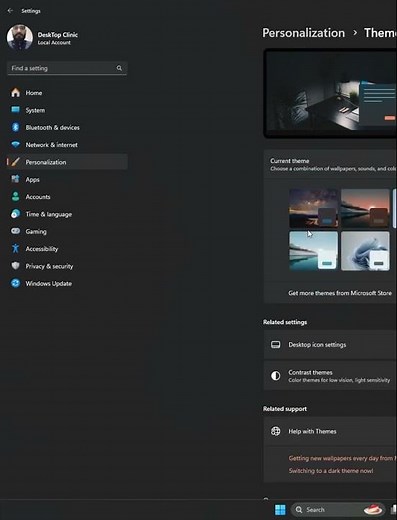Image resolution: width=397 pixels, height=520 pixels.
Task: Open Bluetooth & devices settings
Action: click(x=67, y=127)
